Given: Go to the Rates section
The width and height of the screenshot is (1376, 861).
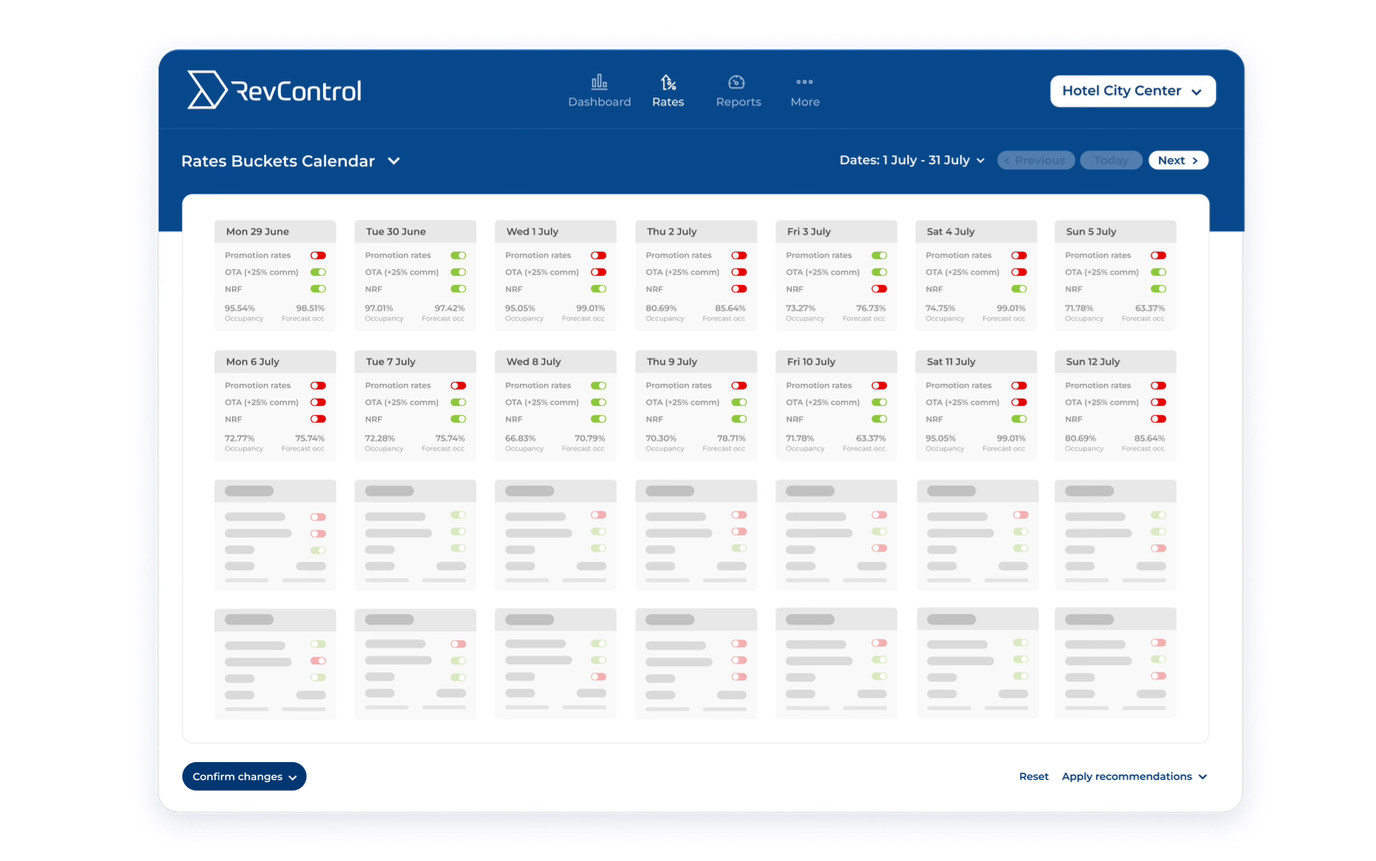Looking at the screenshot, I should [x=668, y=91].
